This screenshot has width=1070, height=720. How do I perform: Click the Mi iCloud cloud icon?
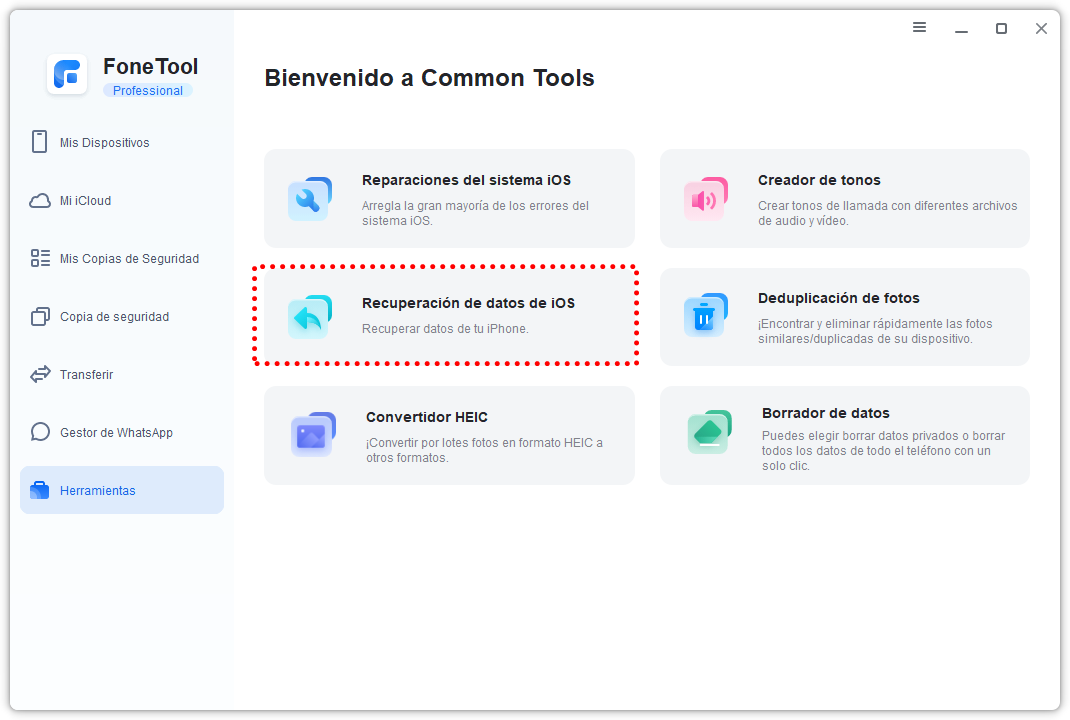pos(40,201)
